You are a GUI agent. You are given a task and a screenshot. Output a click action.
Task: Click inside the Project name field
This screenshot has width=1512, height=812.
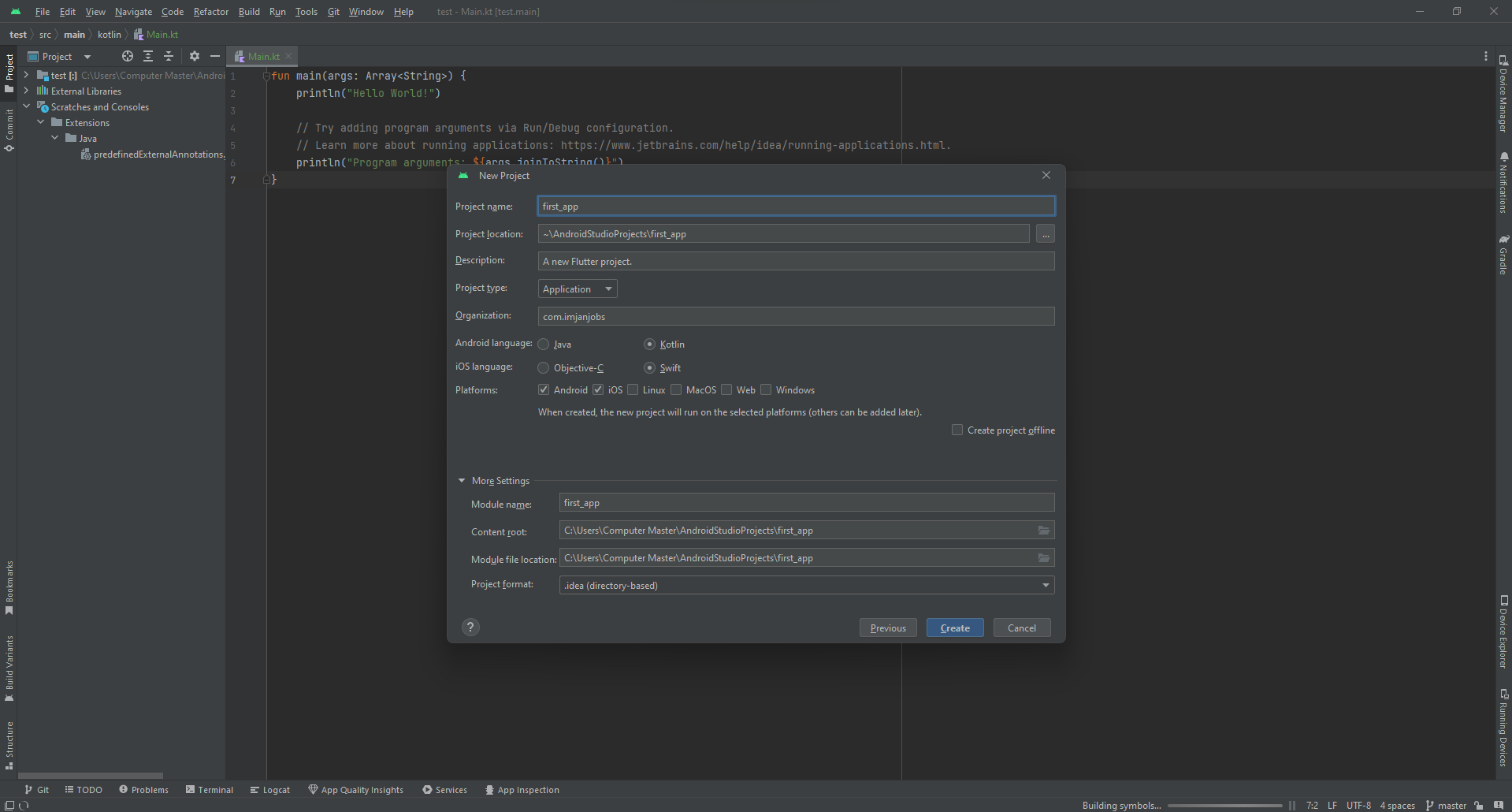[x=794, y=206]
